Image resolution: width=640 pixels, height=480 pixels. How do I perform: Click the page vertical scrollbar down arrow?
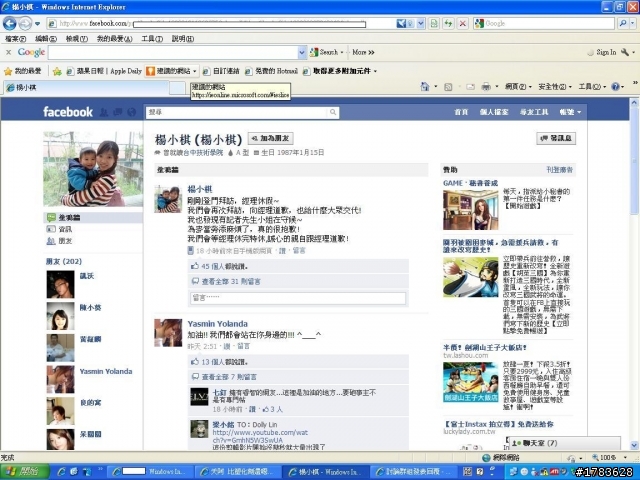point(634,445)
